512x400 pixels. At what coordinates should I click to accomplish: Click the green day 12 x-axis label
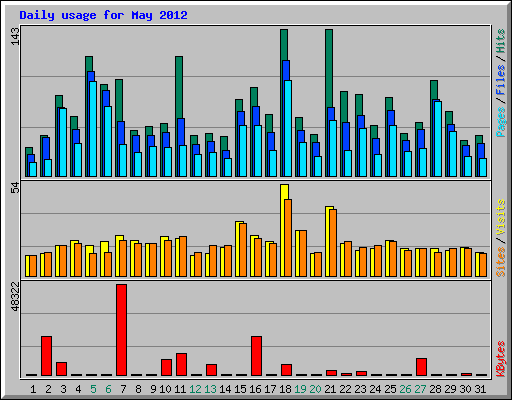coord(195,389)
